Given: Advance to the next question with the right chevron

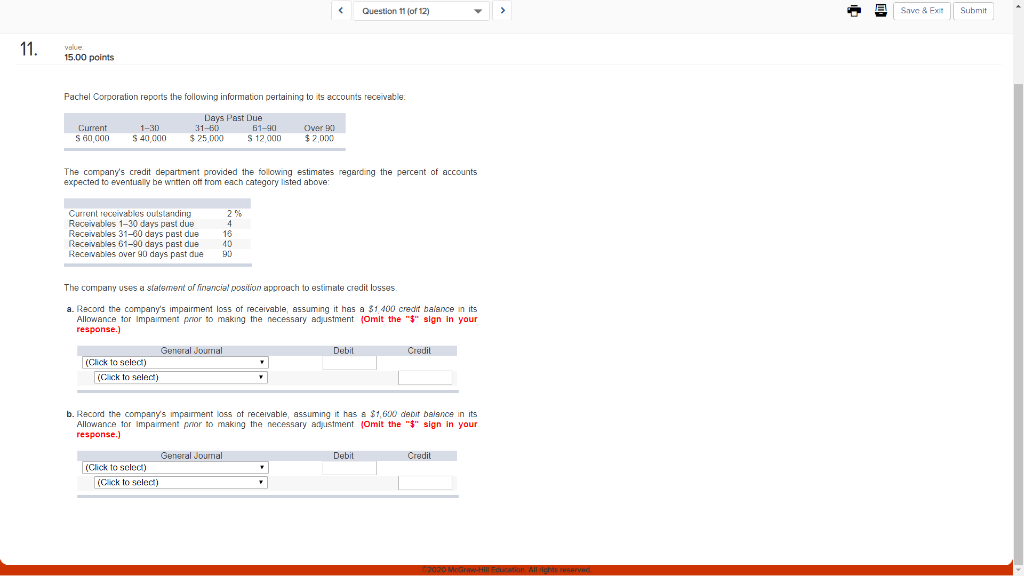Looking at the screenshot, I should click(x=503, y=10).
